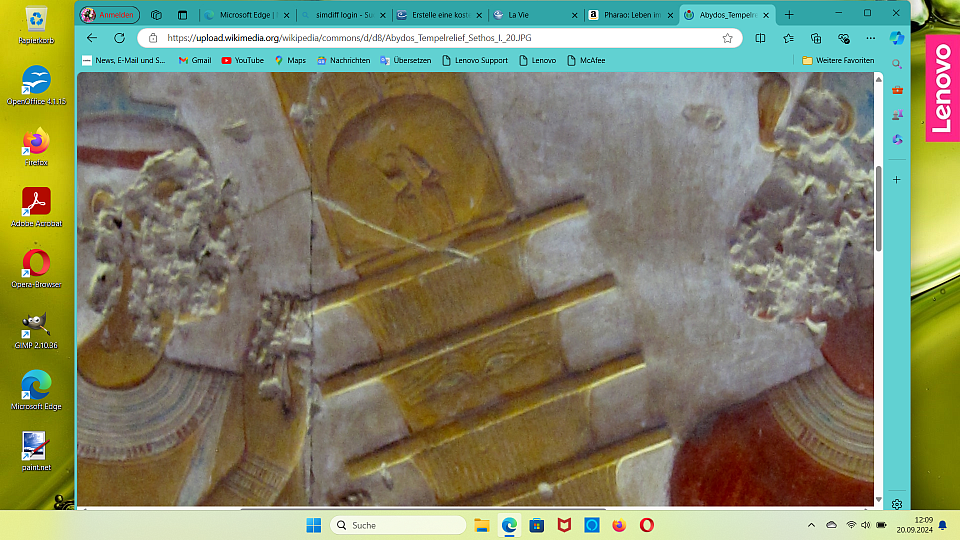The image size is (960, 540).
Task: Open McAfee from taskbar
Action: point(564,525)
